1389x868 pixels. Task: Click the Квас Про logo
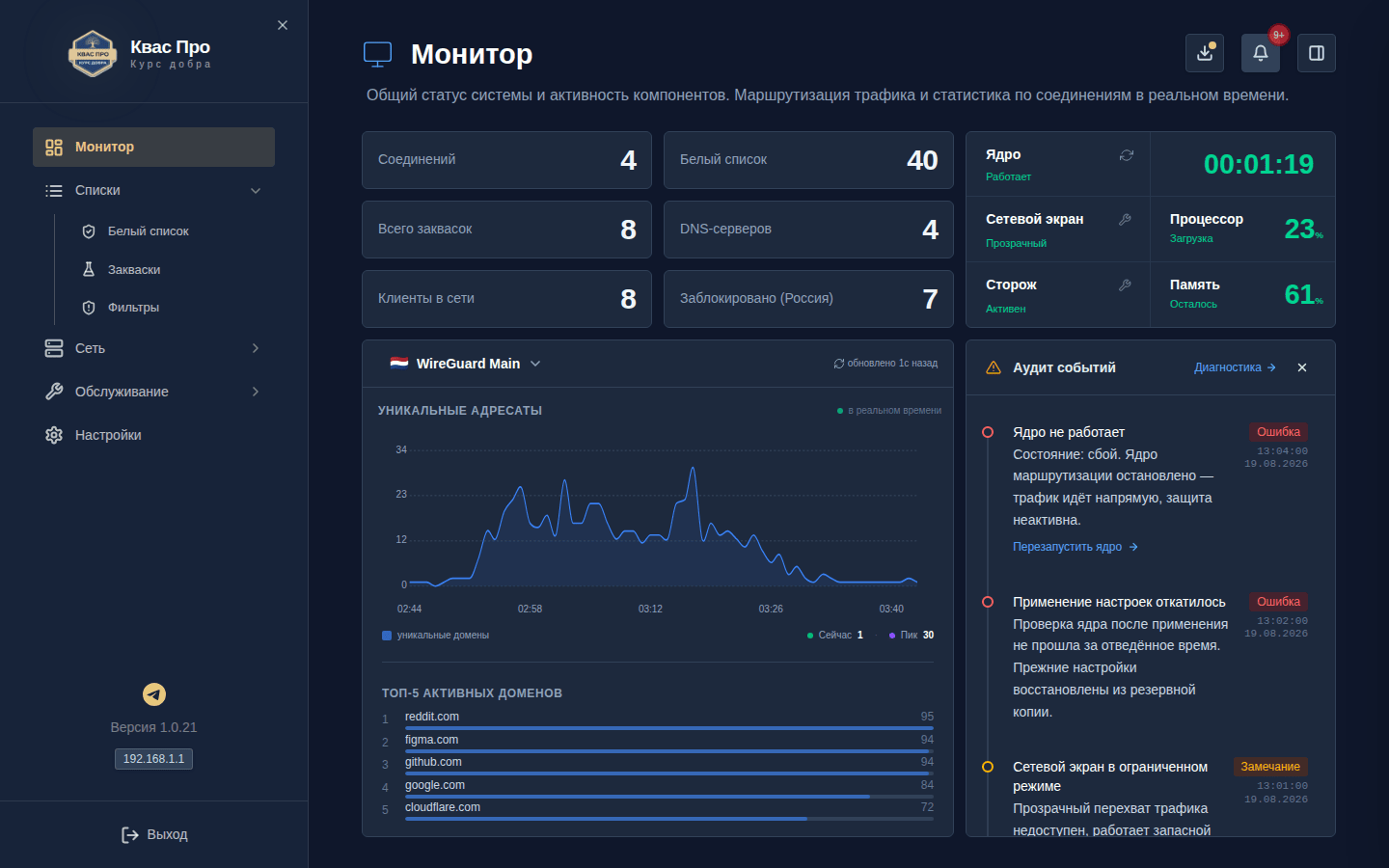pyautogui.click(x=93, y=53)
